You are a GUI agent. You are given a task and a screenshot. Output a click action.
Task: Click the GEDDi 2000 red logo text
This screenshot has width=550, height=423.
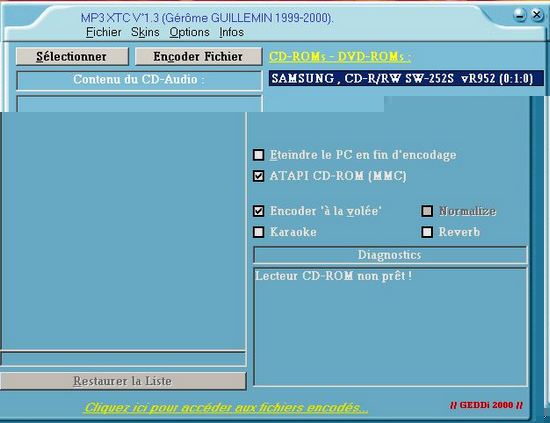pyautogui.click(x=486, y=405)
